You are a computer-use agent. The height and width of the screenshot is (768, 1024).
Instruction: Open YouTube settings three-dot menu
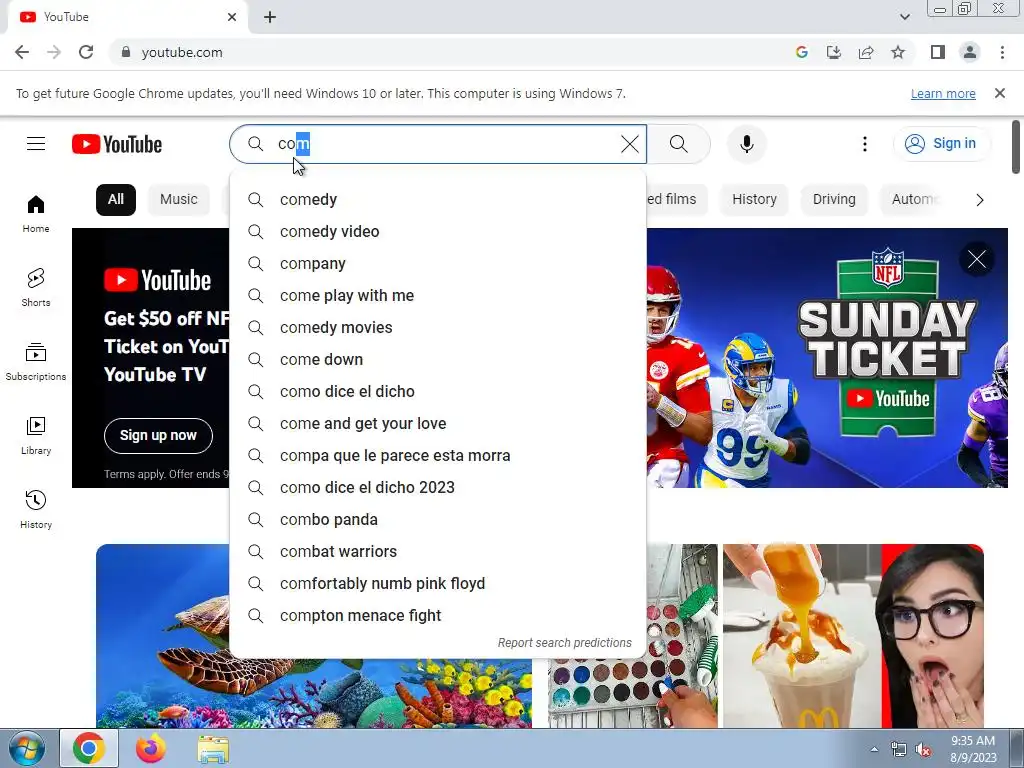[865, 144]
